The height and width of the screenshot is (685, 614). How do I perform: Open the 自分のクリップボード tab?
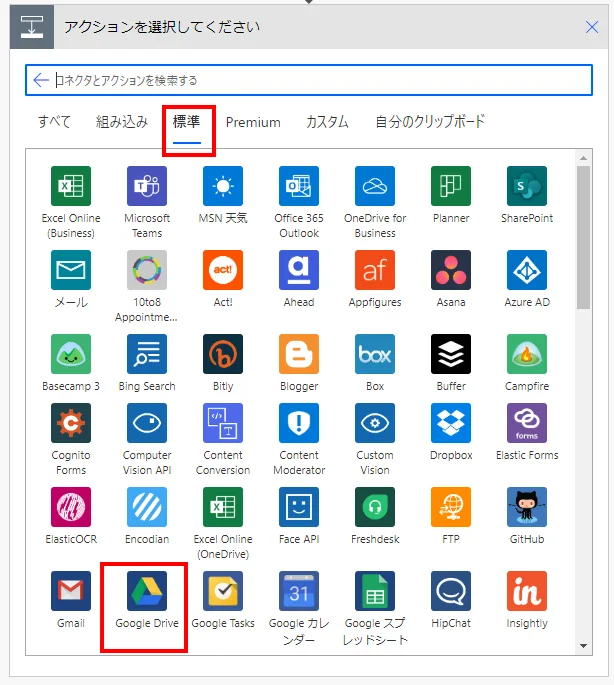coord(430,122)
